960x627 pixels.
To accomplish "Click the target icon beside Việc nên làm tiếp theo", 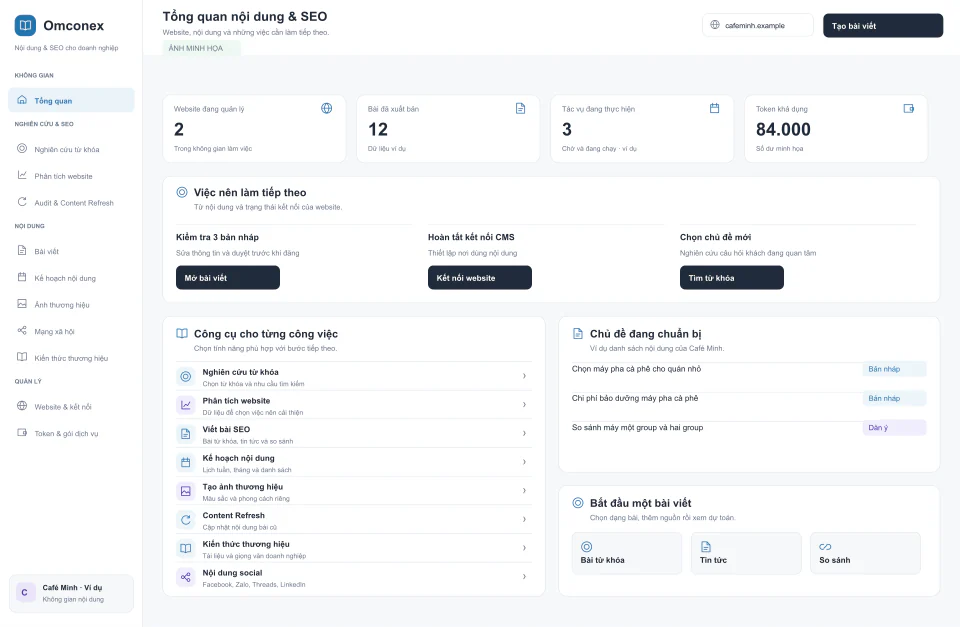I will click(x=182, y=192).
